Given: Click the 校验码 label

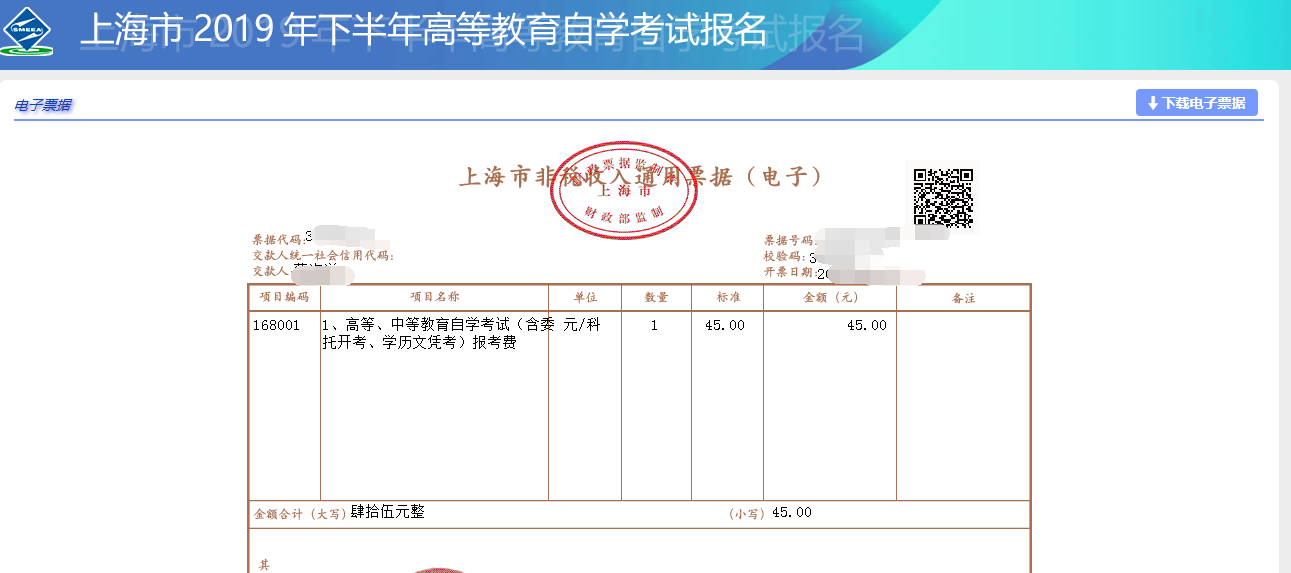Looking at the screenshot, I should point(784,257).
